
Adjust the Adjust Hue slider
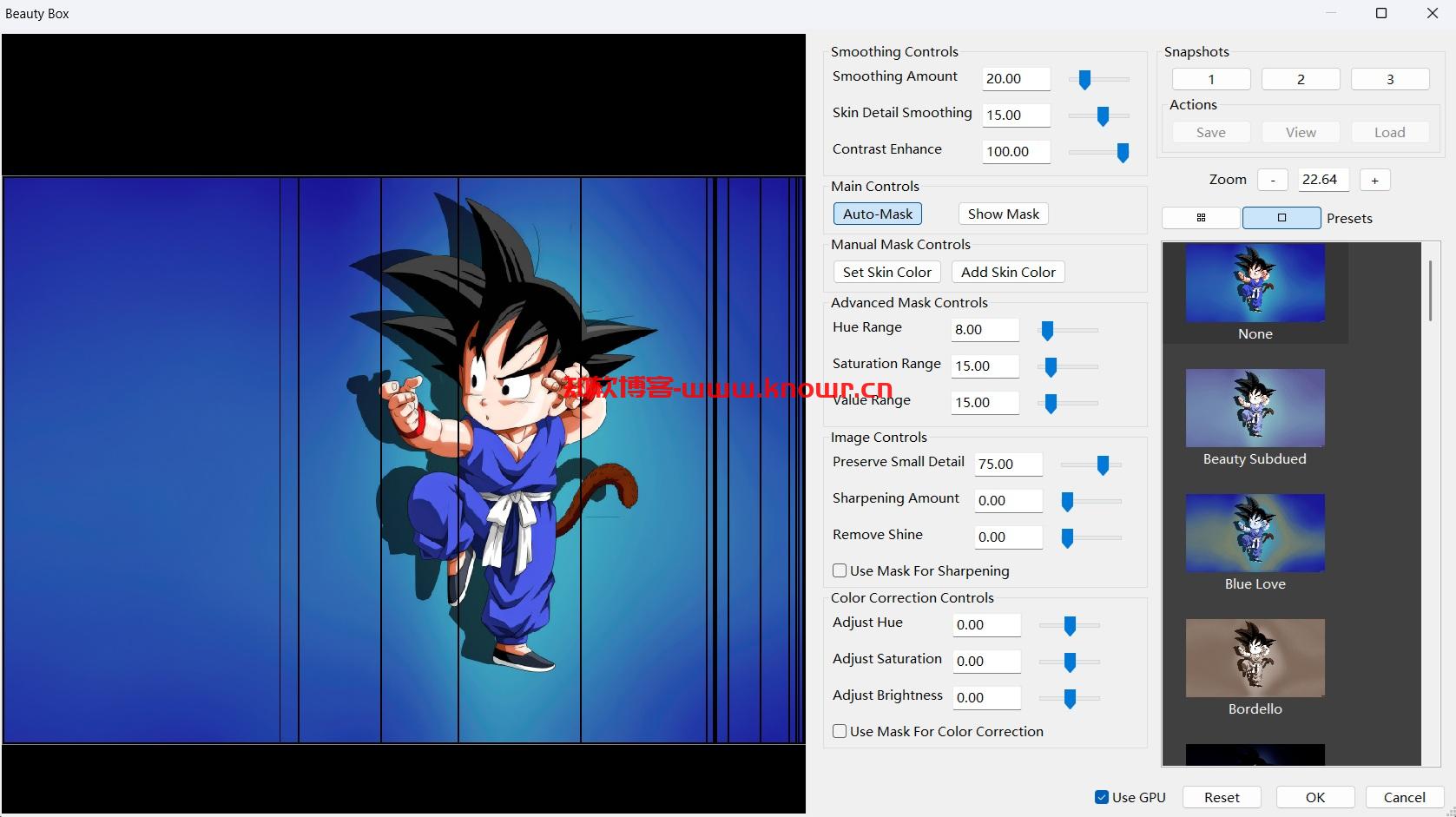pos(1070,625)
